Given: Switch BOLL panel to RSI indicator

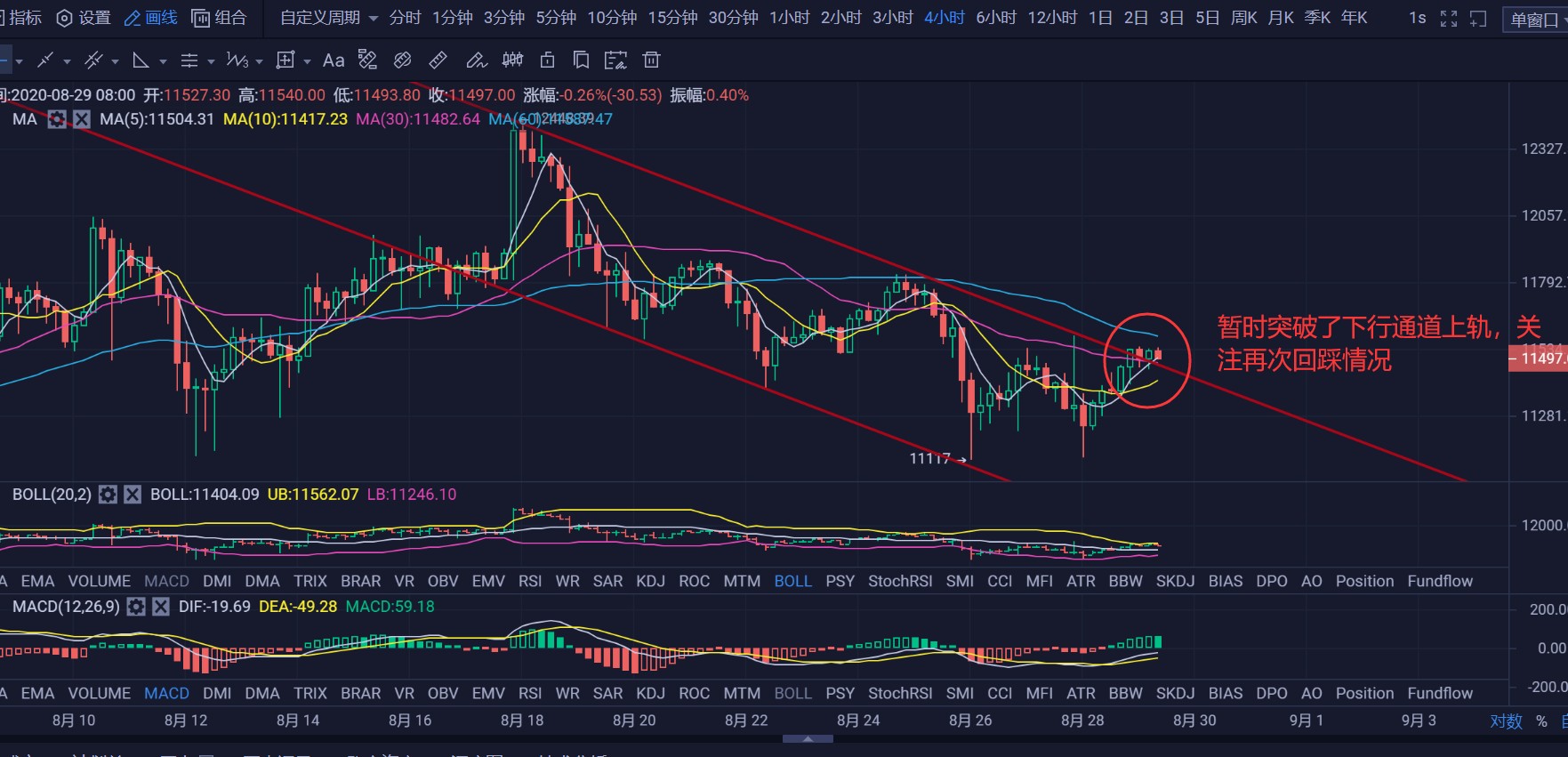Looking at the screenshot, I should coord(530,581).
